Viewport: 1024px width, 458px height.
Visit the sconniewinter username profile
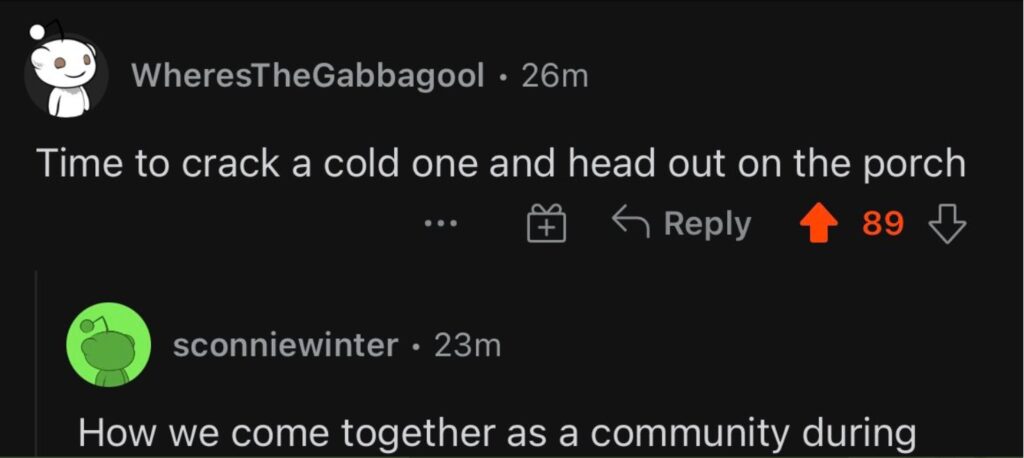tap(285, 345)
